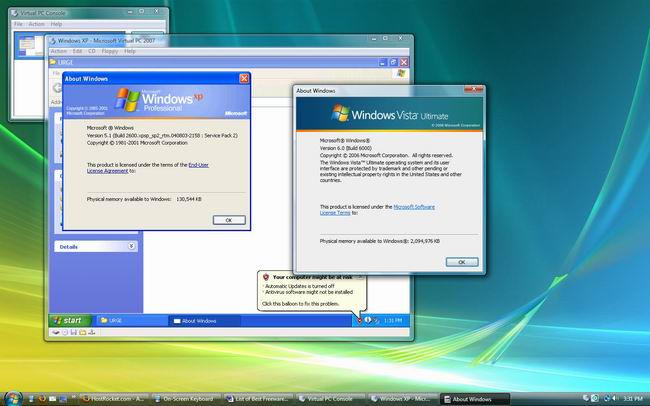Open the Action menu in Windows XP Virtual PC window

[x=58, y=51]
